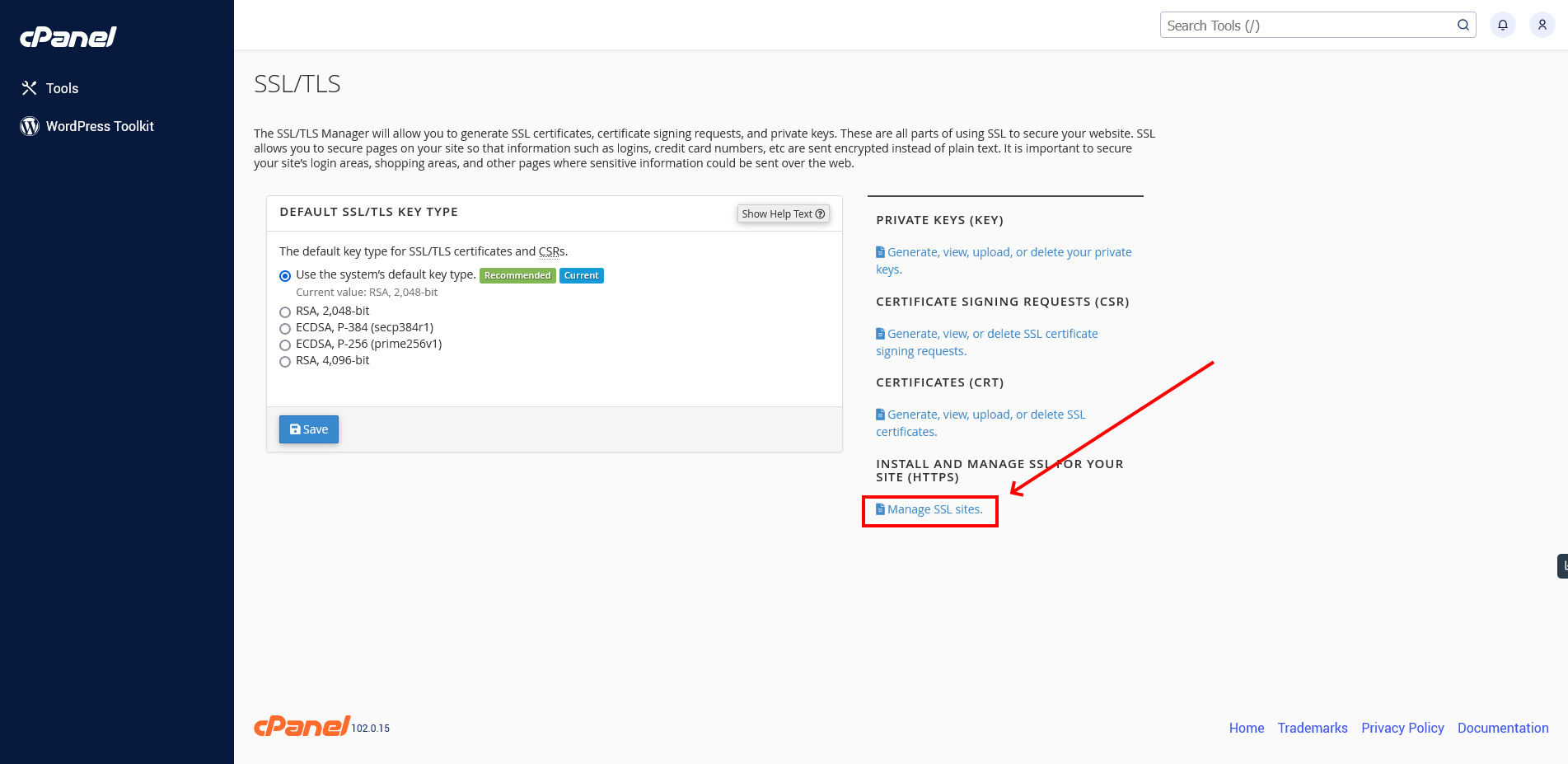
Task: Select RSA, 4,096-bit radio option
Action: point(285,361)
